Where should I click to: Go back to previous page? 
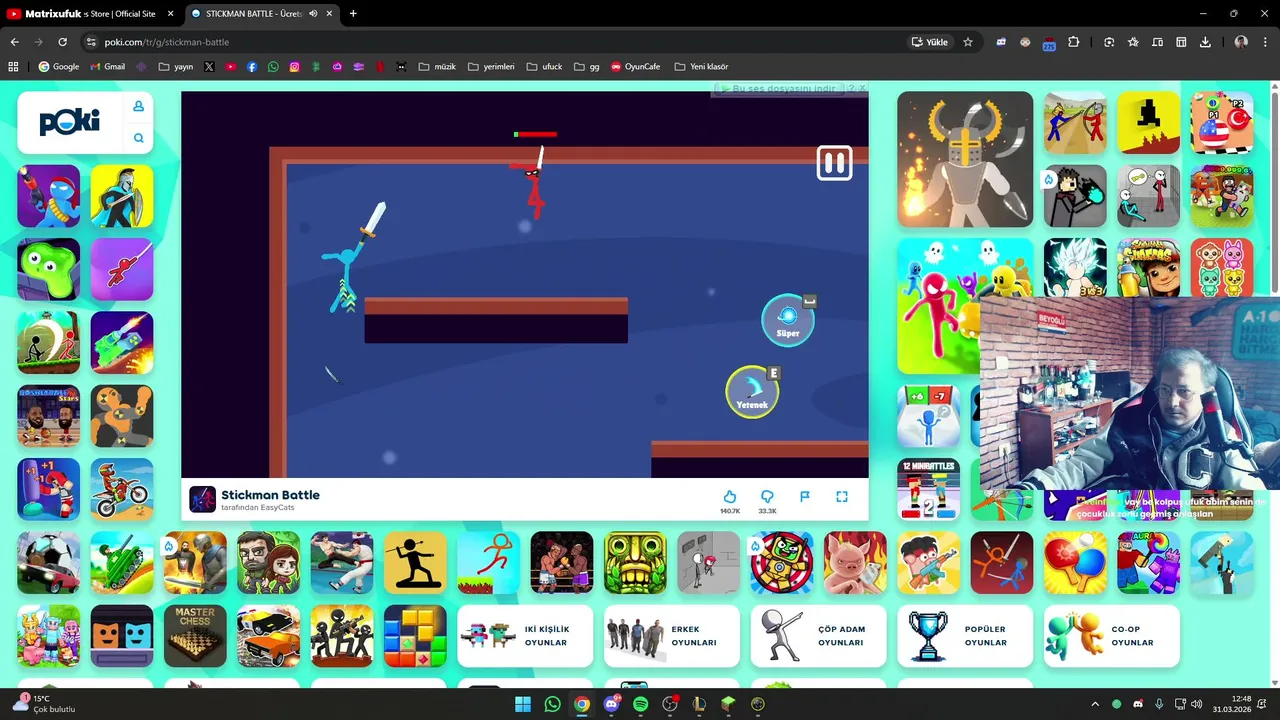click(x=14, y=42)
